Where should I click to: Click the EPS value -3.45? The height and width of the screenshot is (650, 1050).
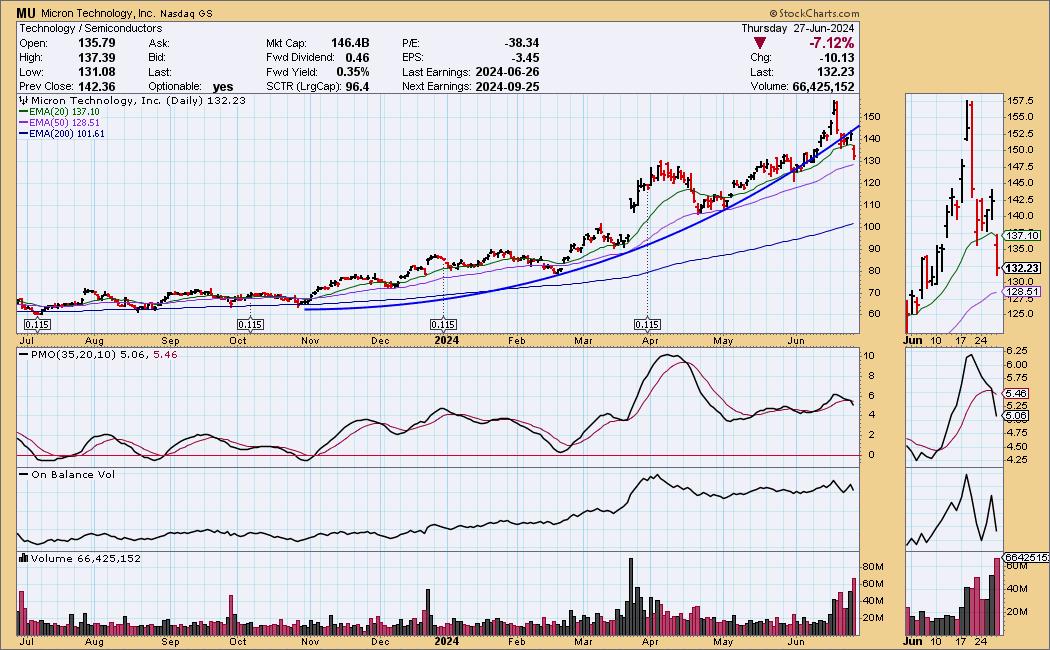[526, 58]
